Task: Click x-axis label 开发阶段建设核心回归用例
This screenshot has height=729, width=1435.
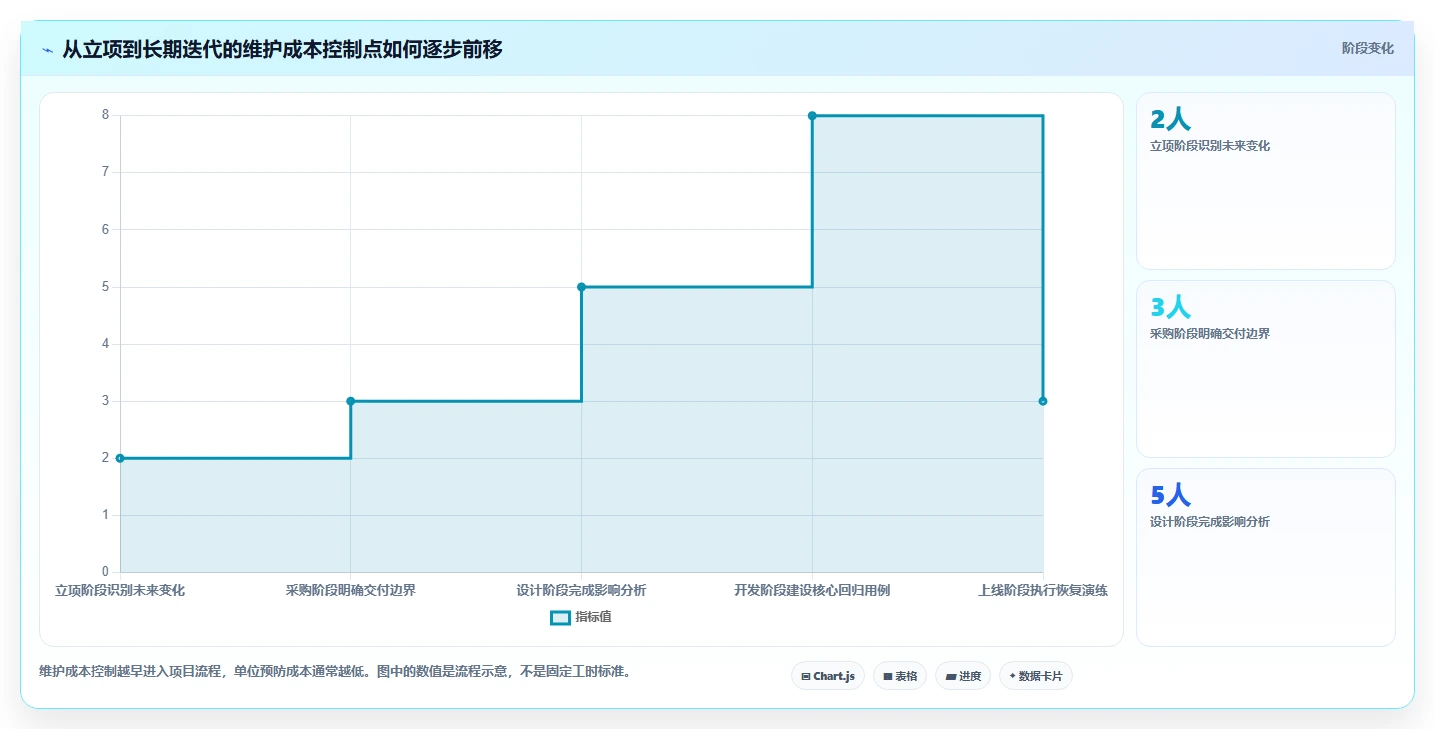Action: [812, 590]
